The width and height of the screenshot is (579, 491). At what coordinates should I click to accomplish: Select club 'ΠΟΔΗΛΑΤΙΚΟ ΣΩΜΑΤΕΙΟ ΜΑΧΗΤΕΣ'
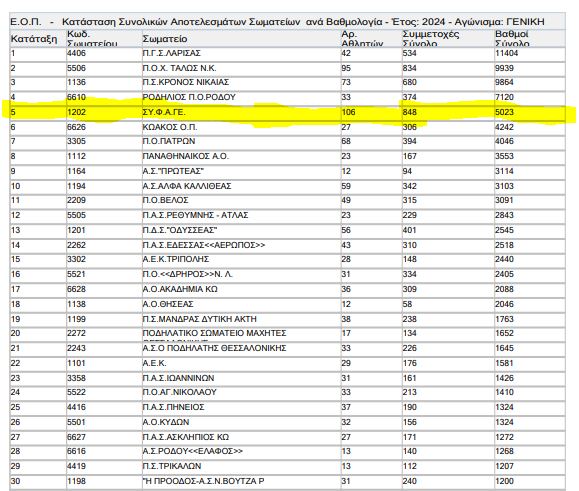[215, 333]
